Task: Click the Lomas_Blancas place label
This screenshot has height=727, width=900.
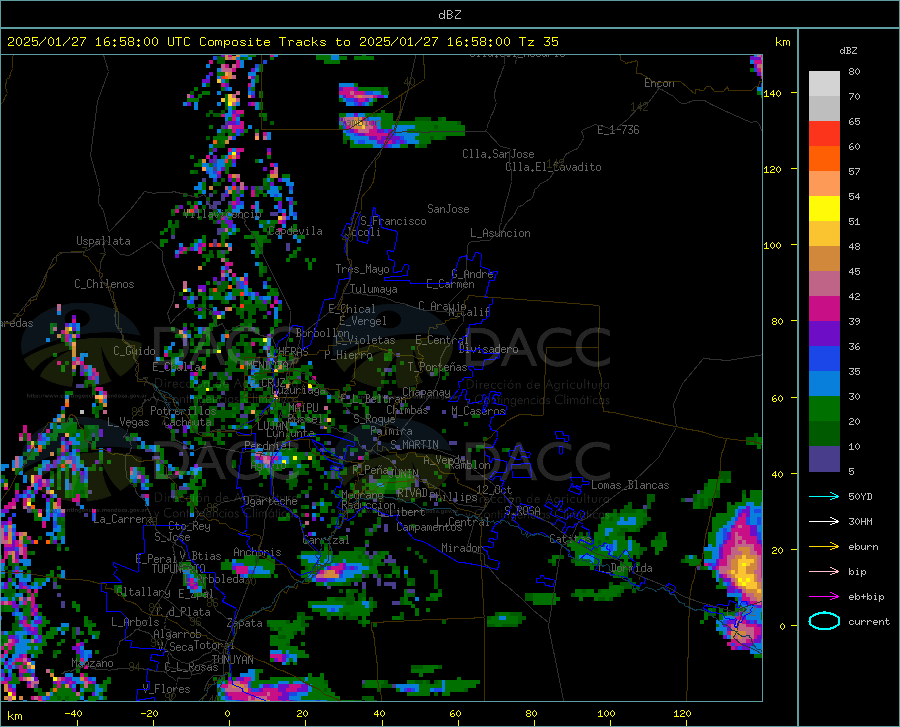Action: point(630,485)
